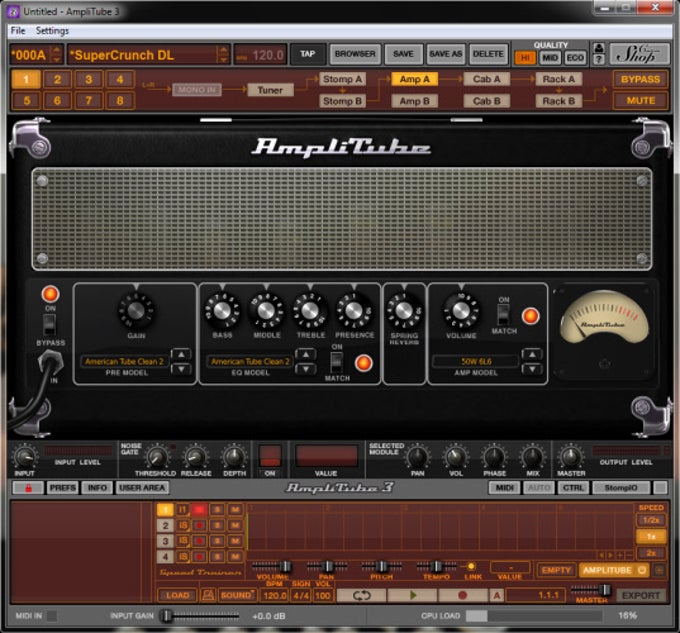Screen dimensions: 680x633
Task: Open the SuperCrunch DL preset selector arrows
Action: (x=223, y=55)
